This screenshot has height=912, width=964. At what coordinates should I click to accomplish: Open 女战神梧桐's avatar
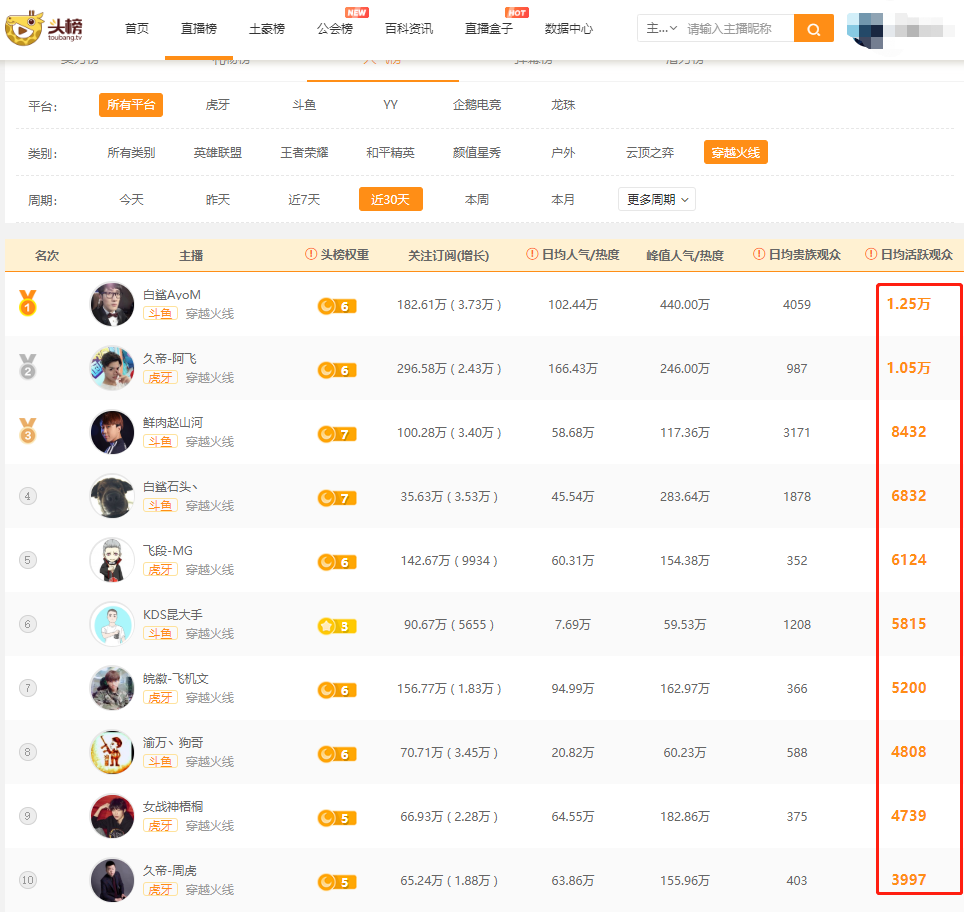point(112,815)
